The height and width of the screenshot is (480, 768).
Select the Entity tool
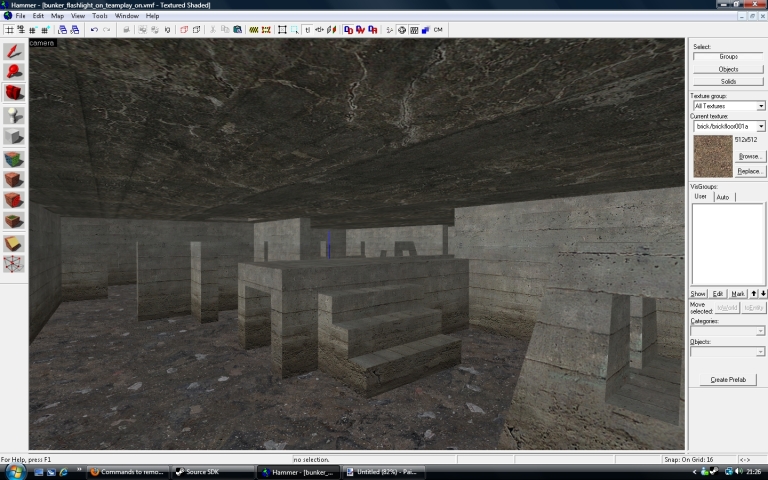click(14, 115)
